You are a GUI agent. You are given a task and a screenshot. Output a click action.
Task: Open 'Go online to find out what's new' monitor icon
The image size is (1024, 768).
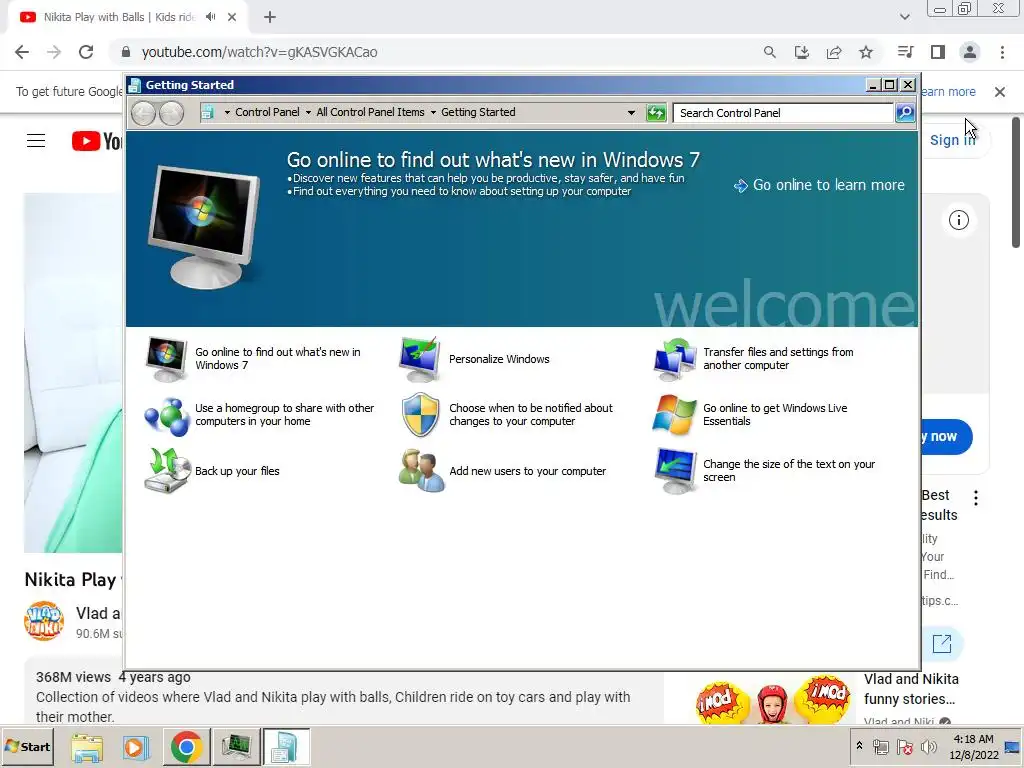point(167,359)
